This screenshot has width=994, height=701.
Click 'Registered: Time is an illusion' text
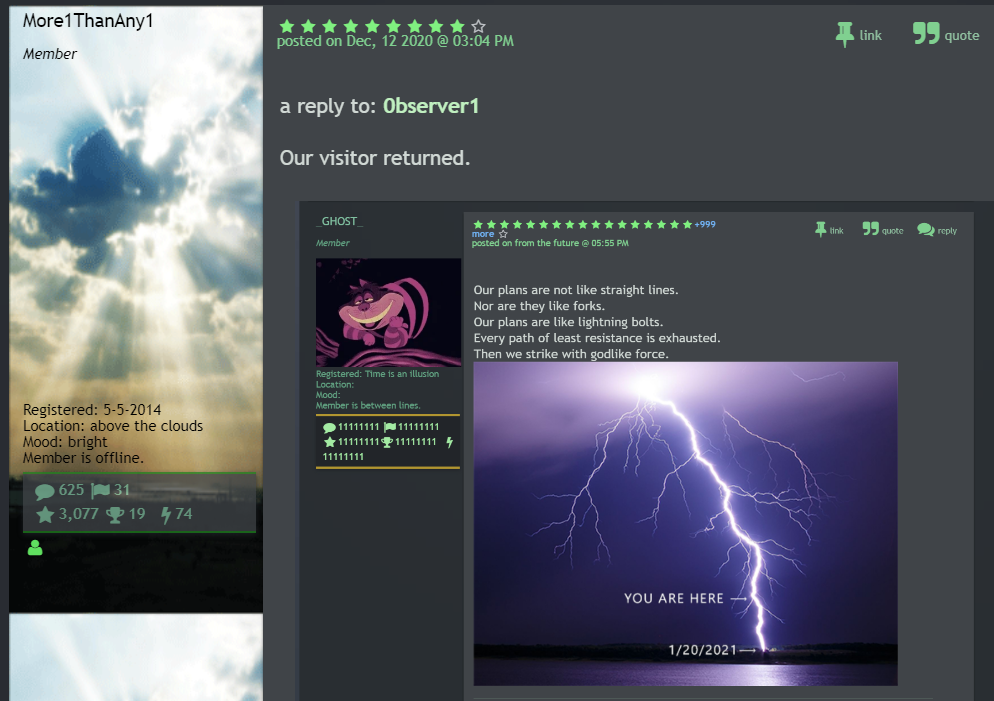click(x=377, y=374)
